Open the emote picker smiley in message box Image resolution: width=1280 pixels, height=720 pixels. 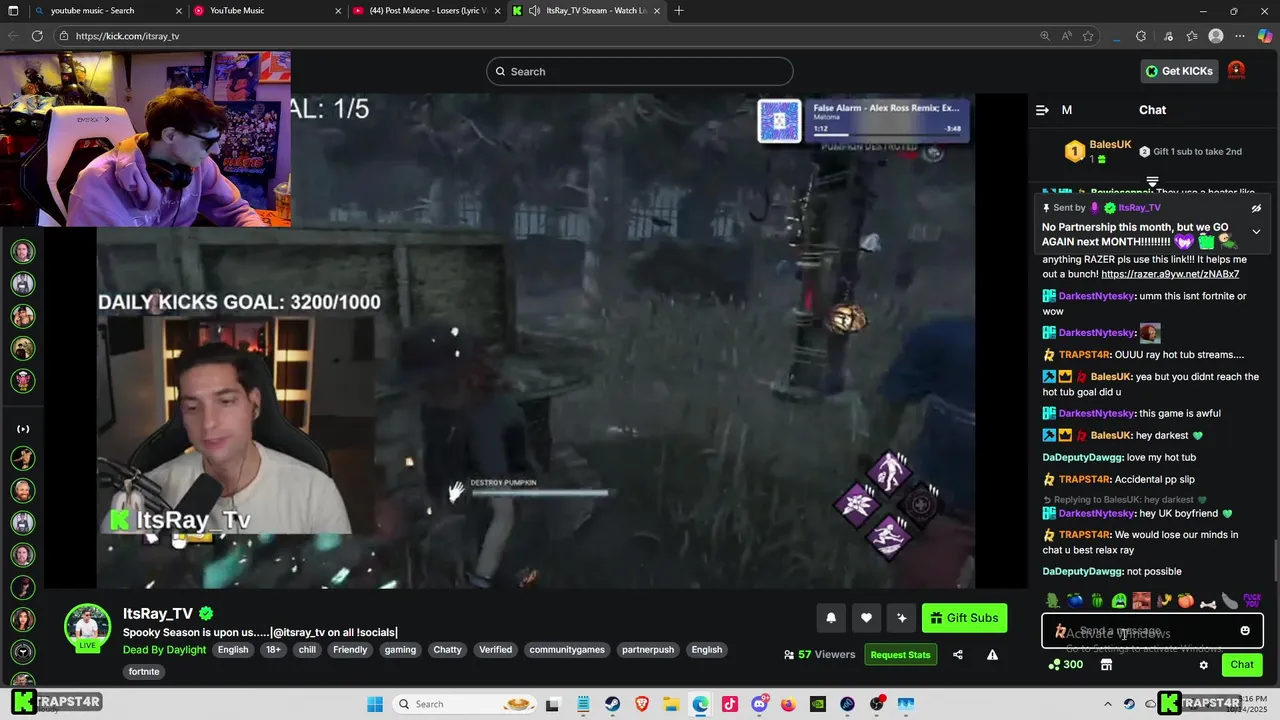click(1245, 631)
